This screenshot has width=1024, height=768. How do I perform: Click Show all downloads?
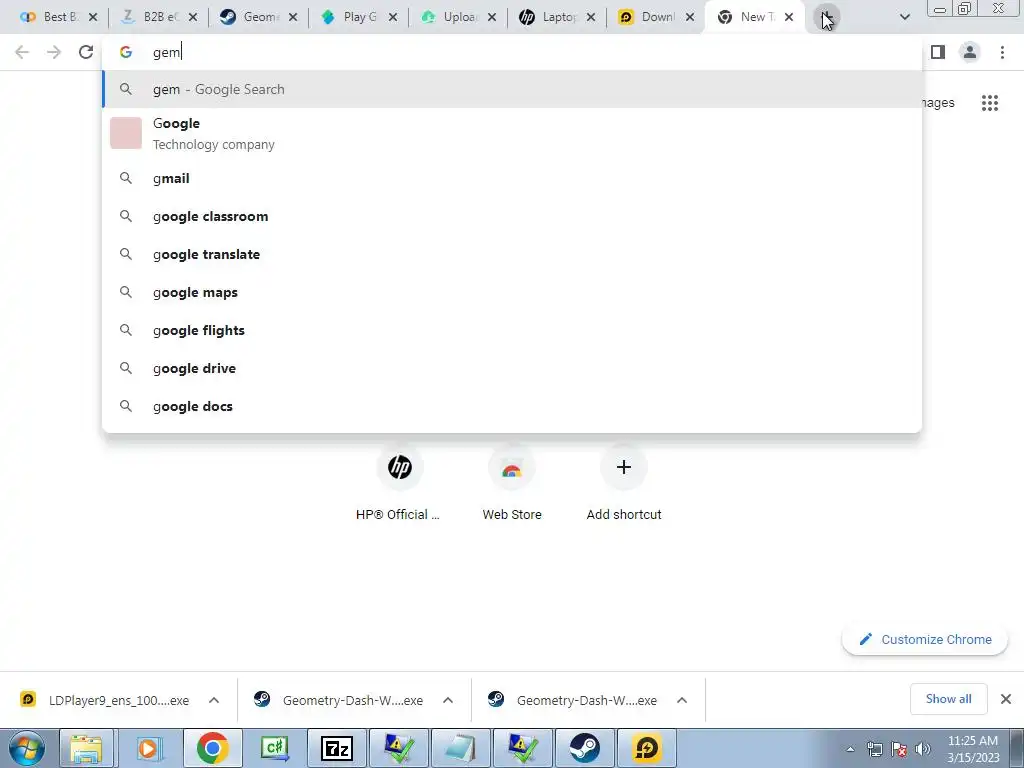[948, 699]
